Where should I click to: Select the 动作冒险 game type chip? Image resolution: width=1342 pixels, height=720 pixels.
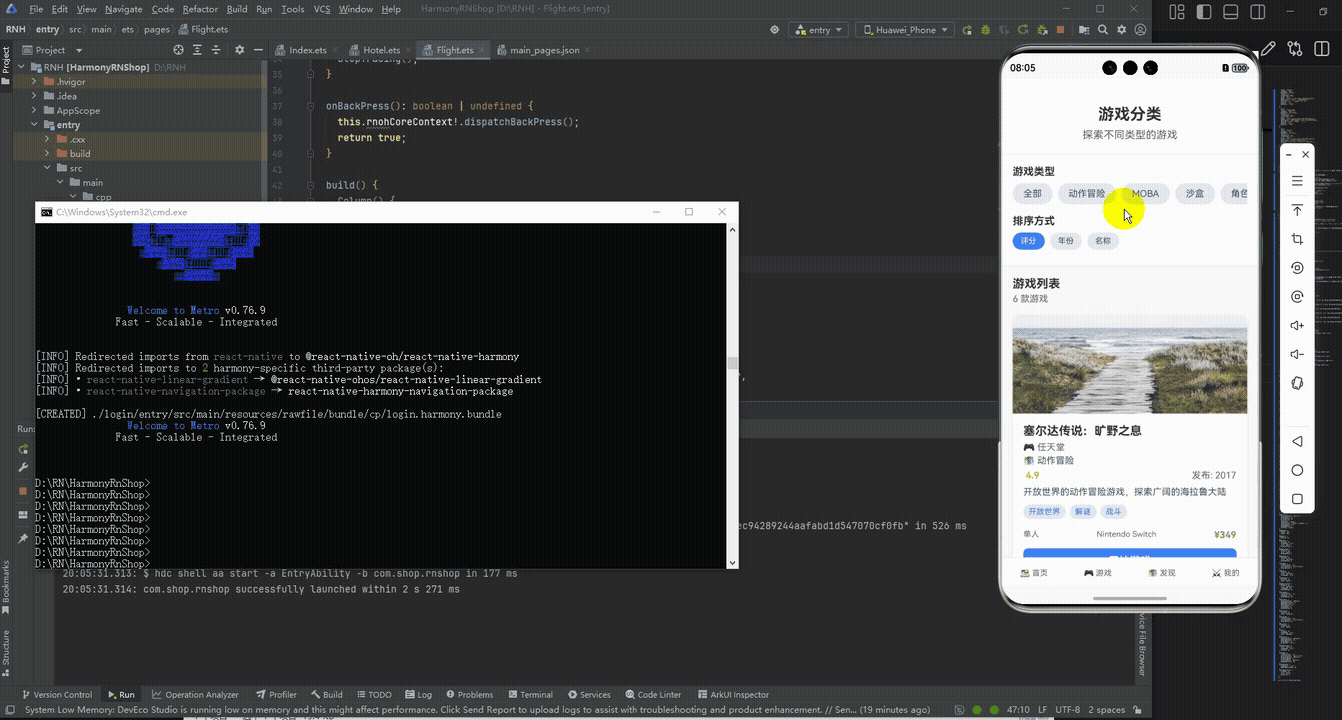click(1087, 194)
